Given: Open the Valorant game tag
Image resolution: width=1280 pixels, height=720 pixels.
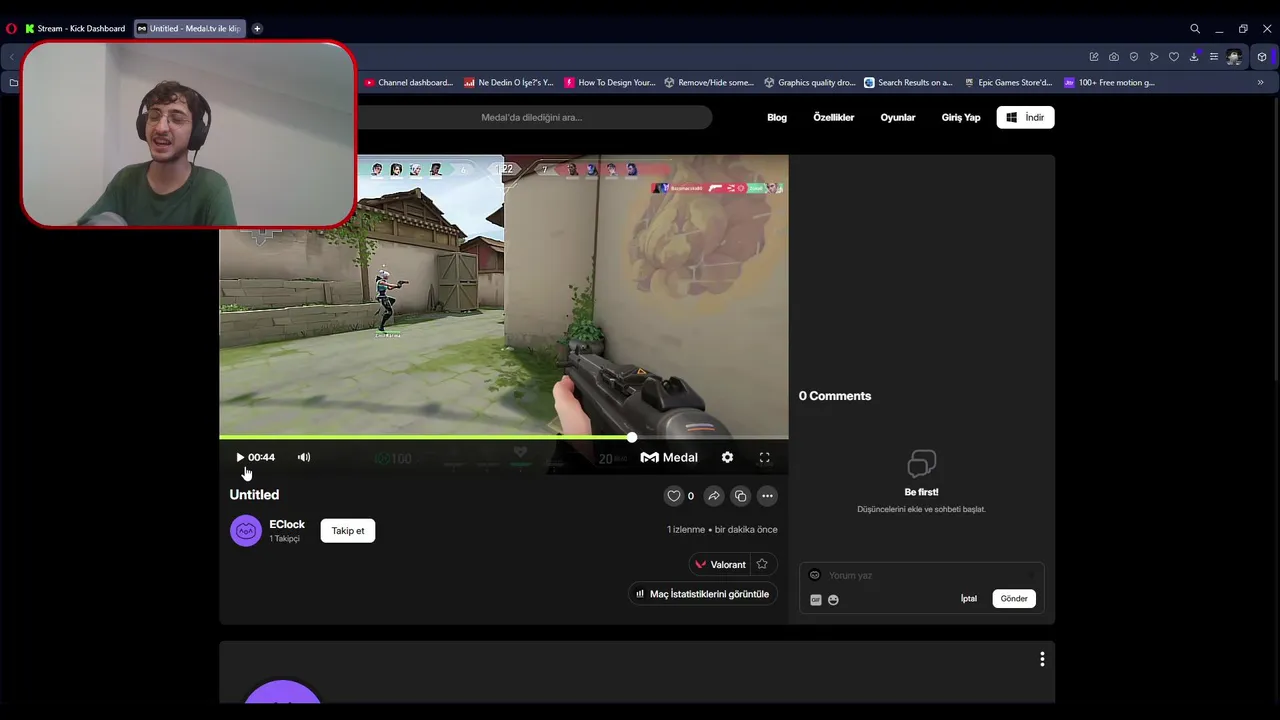Looking at the screenshot, I should pos(720,564).
